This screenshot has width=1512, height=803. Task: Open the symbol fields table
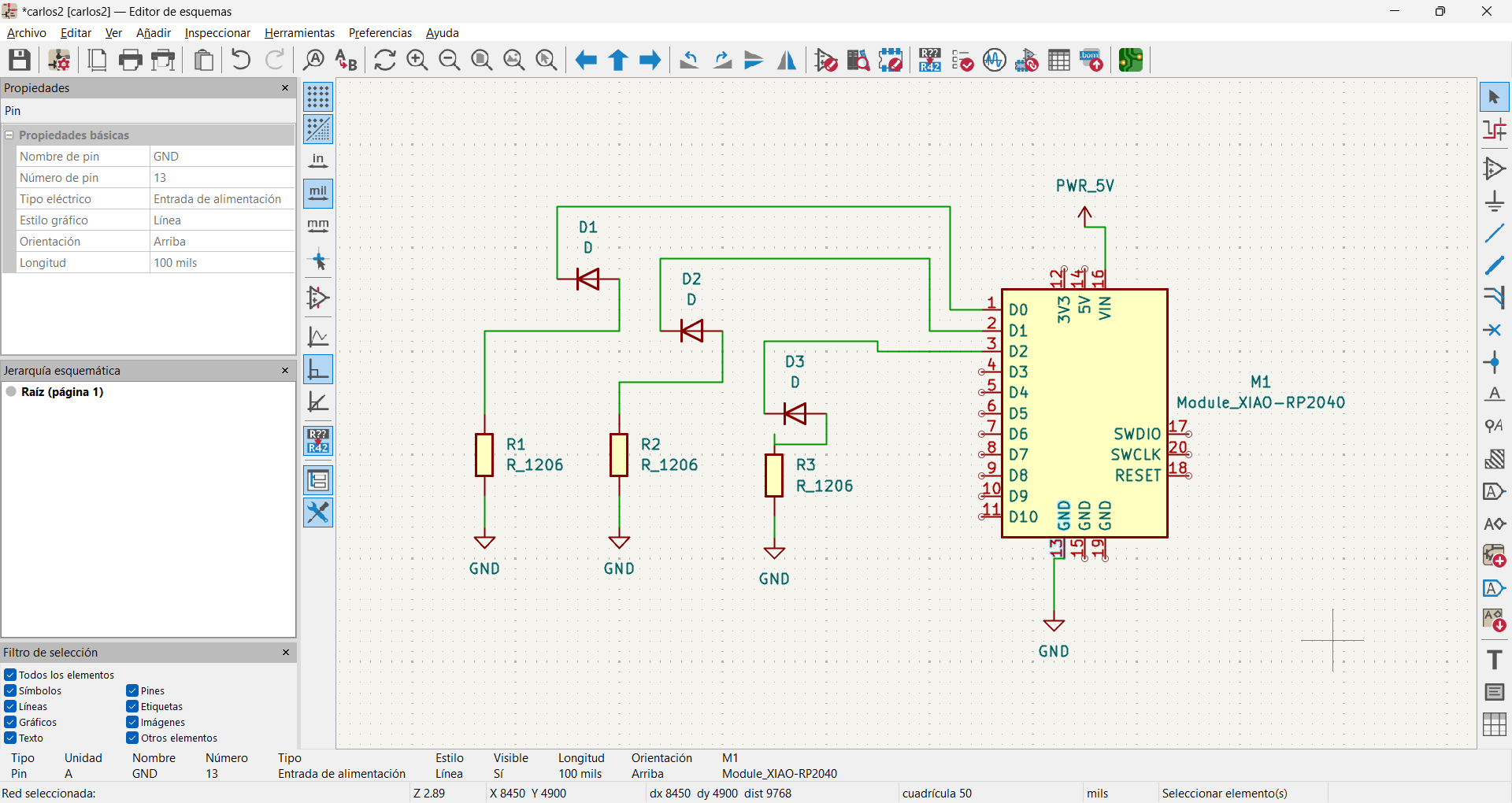(1059, 60)
